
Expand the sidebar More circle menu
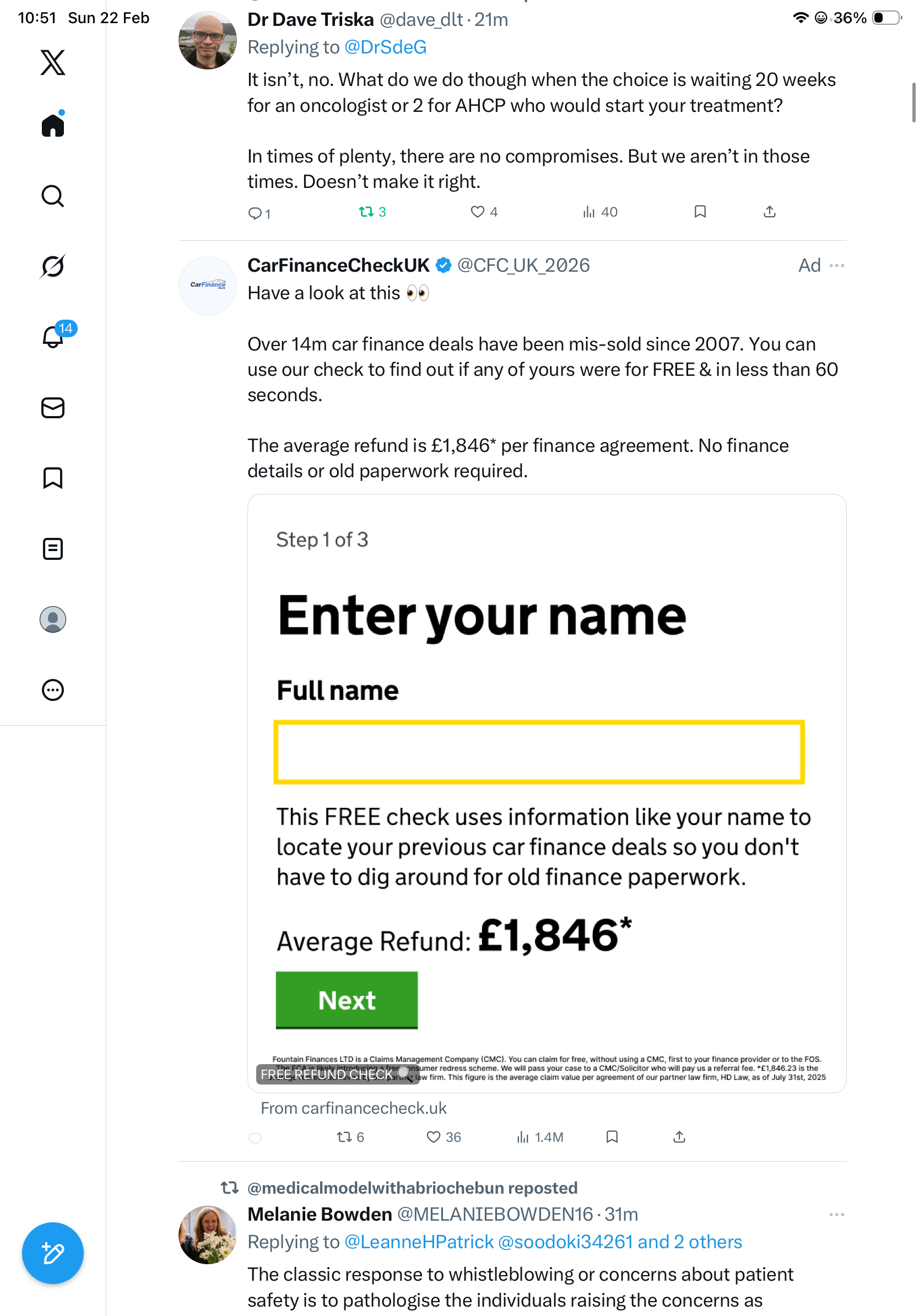53,689
